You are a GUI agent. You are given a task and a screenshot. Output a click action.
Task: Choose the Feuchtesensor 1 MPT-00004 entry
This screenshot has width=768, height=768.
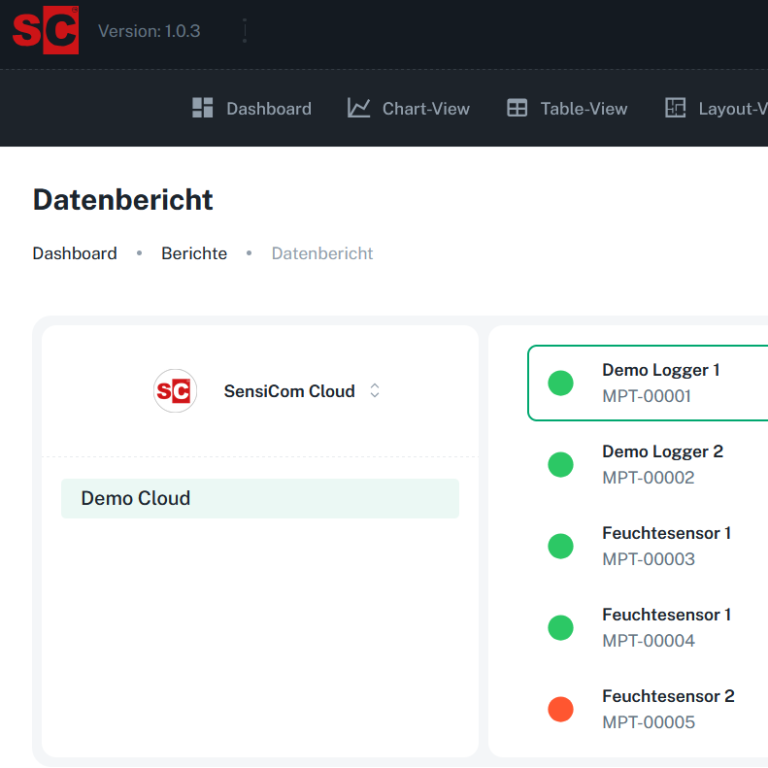pyautogui.click(x=666, y=627)
